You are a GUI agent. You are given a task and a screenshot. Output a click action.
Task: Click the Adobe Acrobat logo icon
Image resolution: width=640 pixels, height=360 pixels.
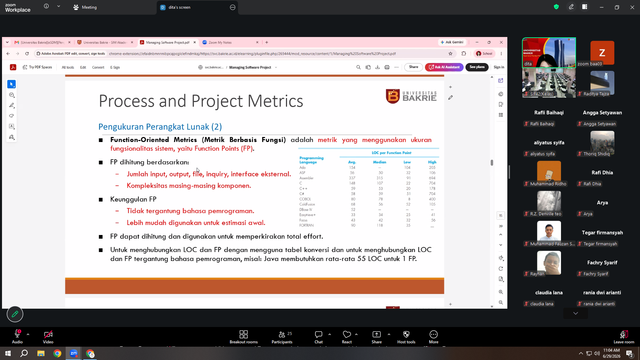click(13, 67)
